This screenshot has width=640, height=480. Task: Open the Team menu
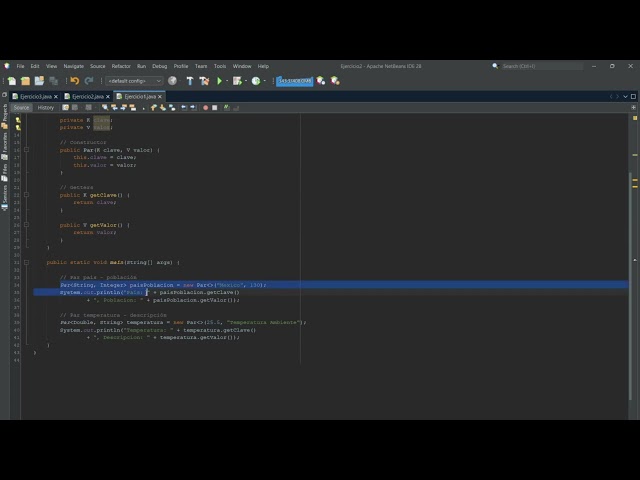click(201, 66)
